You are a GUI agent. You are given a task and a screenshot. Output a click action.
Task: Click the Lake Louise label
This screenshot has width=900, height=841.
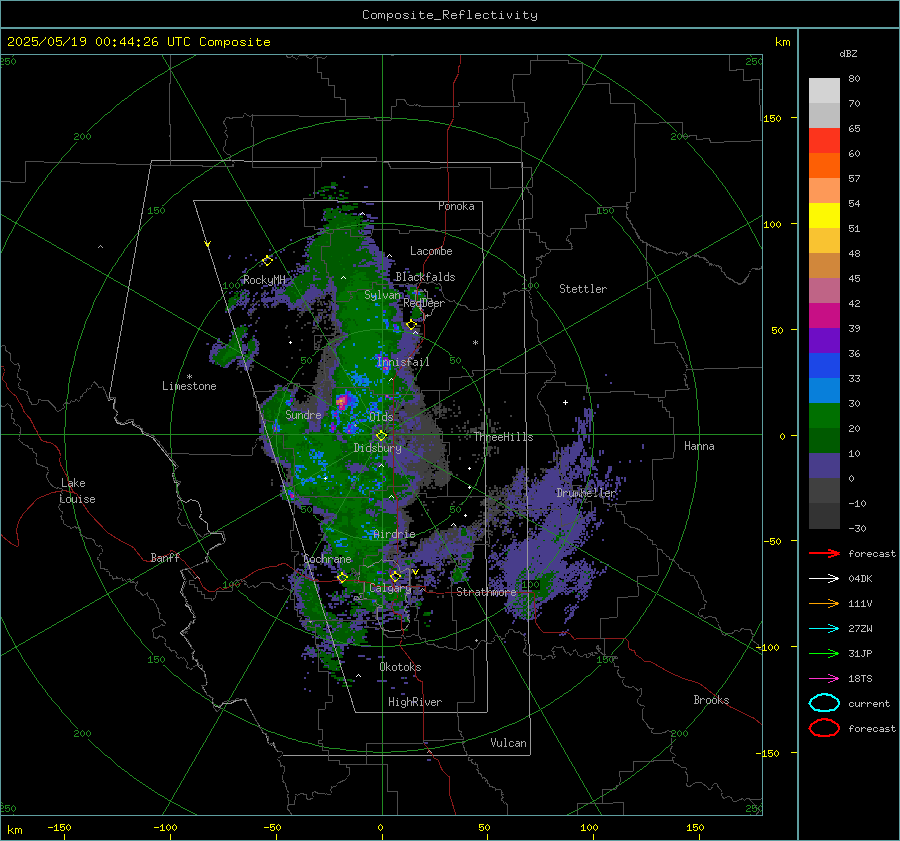(x=77, y=491)
